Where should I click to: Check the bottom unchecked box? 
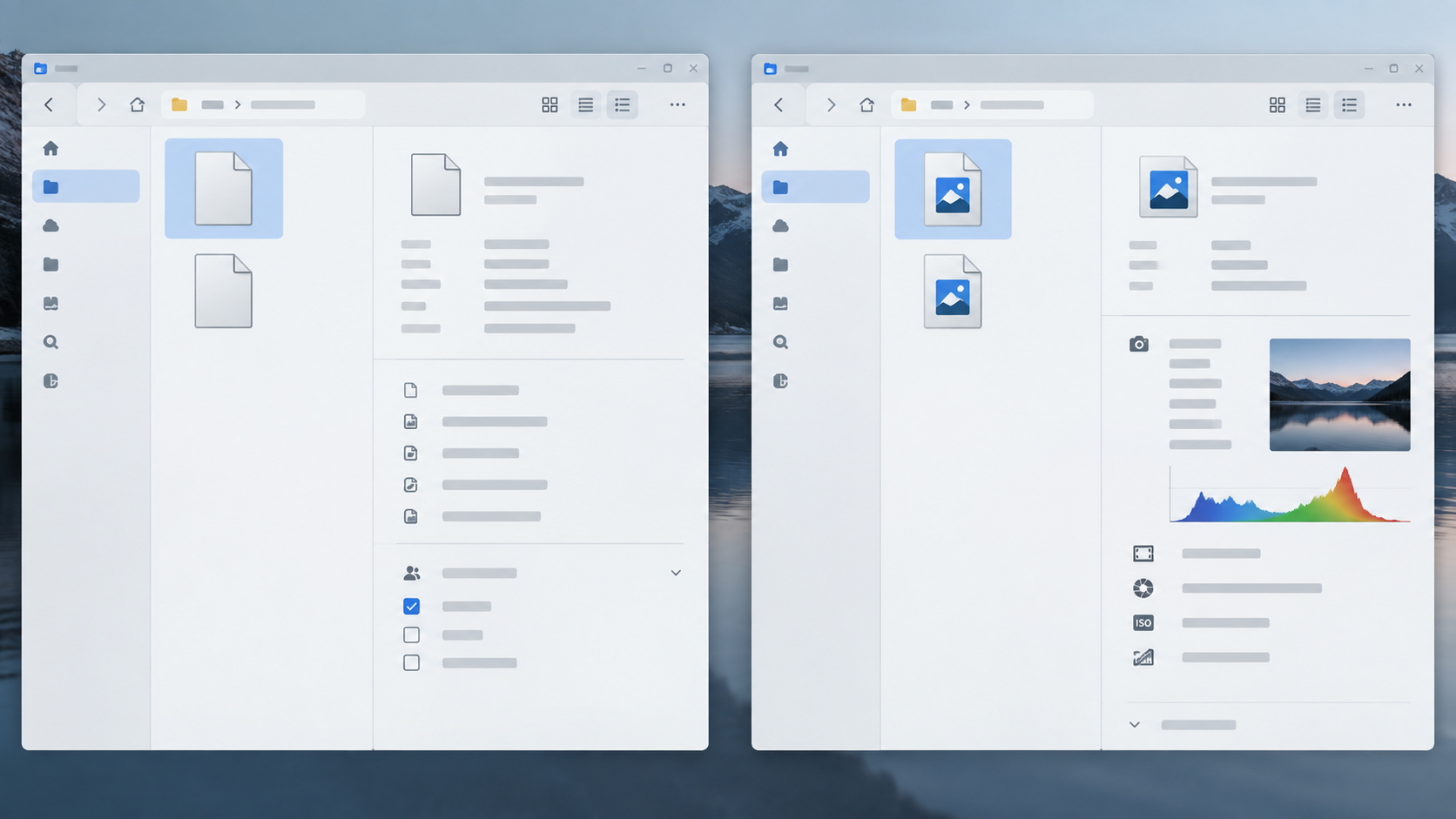[412, 662]
